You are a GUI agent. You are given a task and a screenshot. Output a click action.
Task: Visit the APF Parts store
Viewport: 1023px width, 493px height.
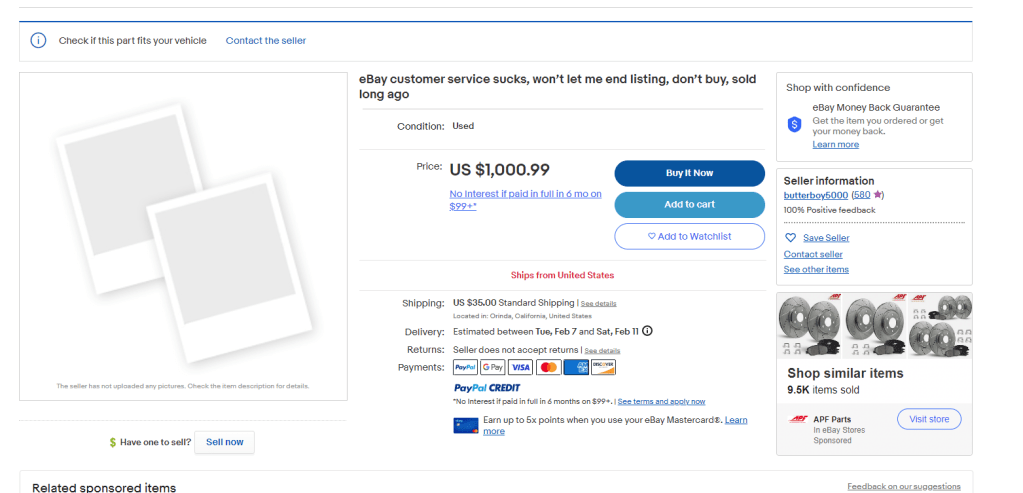point(928,419)
